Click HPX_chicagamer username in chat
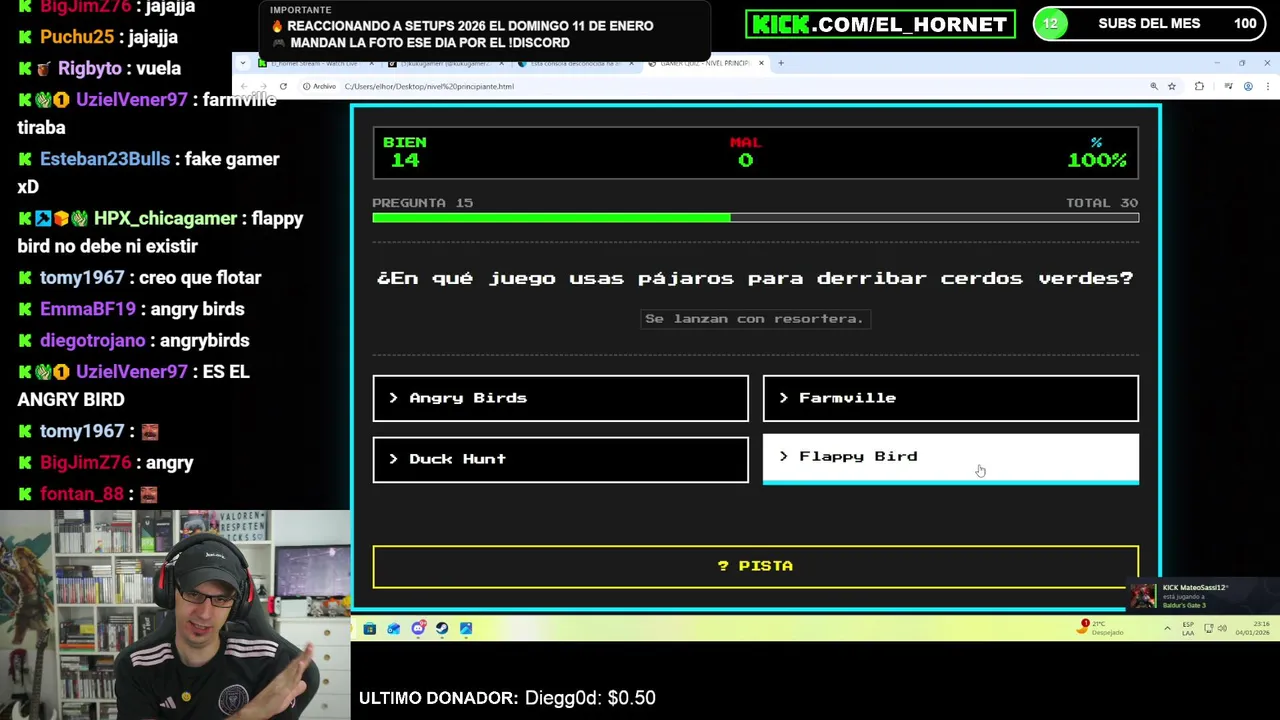This screenshot has width=1280, height=720. tap(165, 218)
